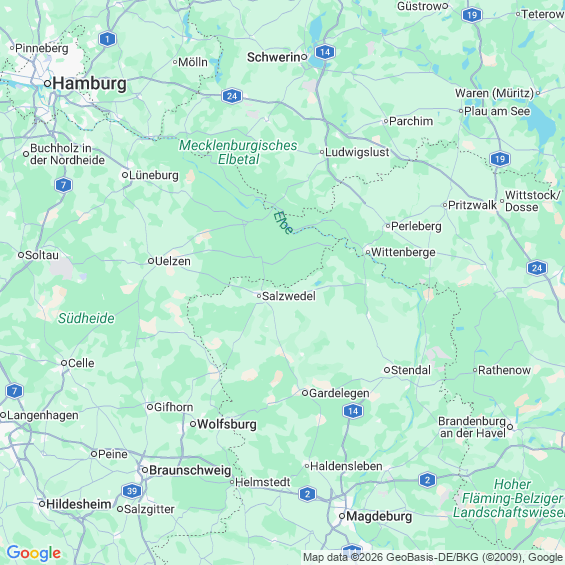Click the A2 shield east of Magdeburg
This screenshot has width=565, height=565.
pos(427,480)
